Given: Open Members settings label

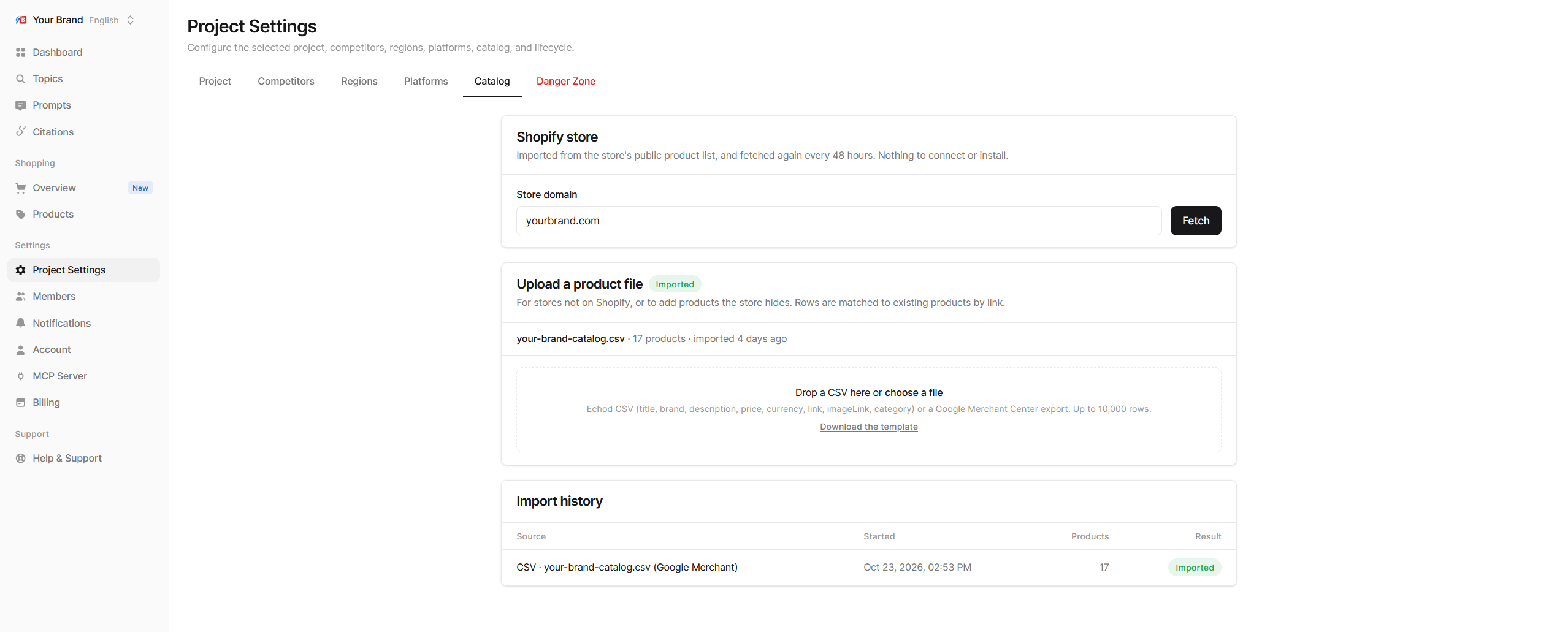Looking at the screenshot, I should [x=54, y=296].
